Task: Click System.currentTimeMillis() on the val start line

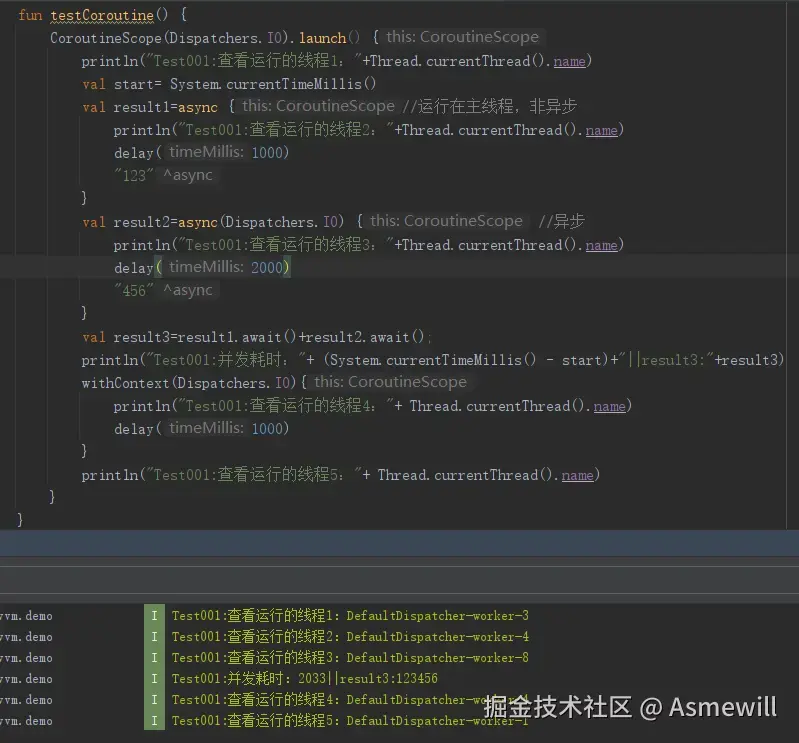Action: [273, 84]
